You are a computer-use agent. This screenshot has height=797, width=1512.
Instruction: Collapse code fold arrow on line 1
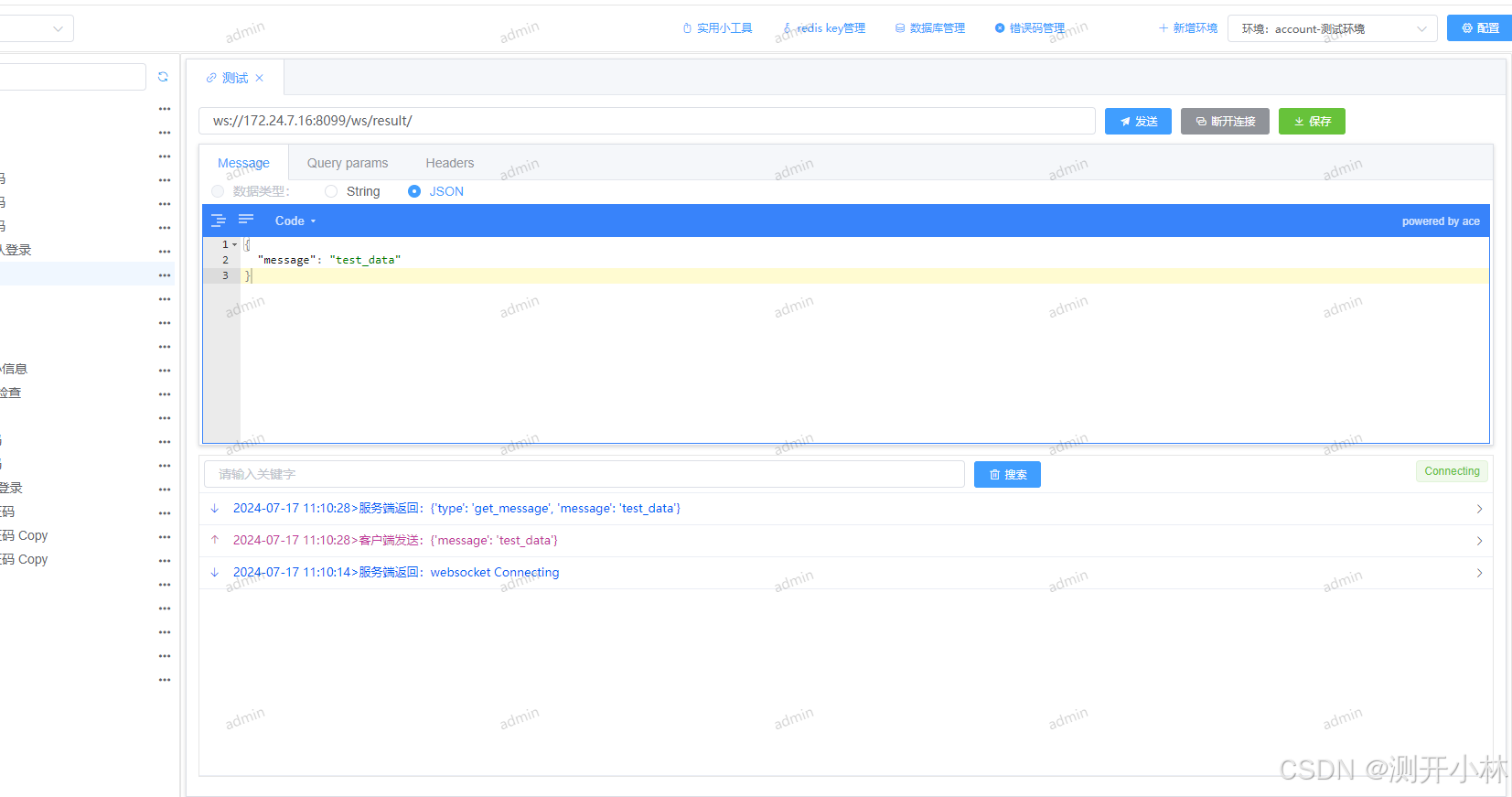click(234, 244)
